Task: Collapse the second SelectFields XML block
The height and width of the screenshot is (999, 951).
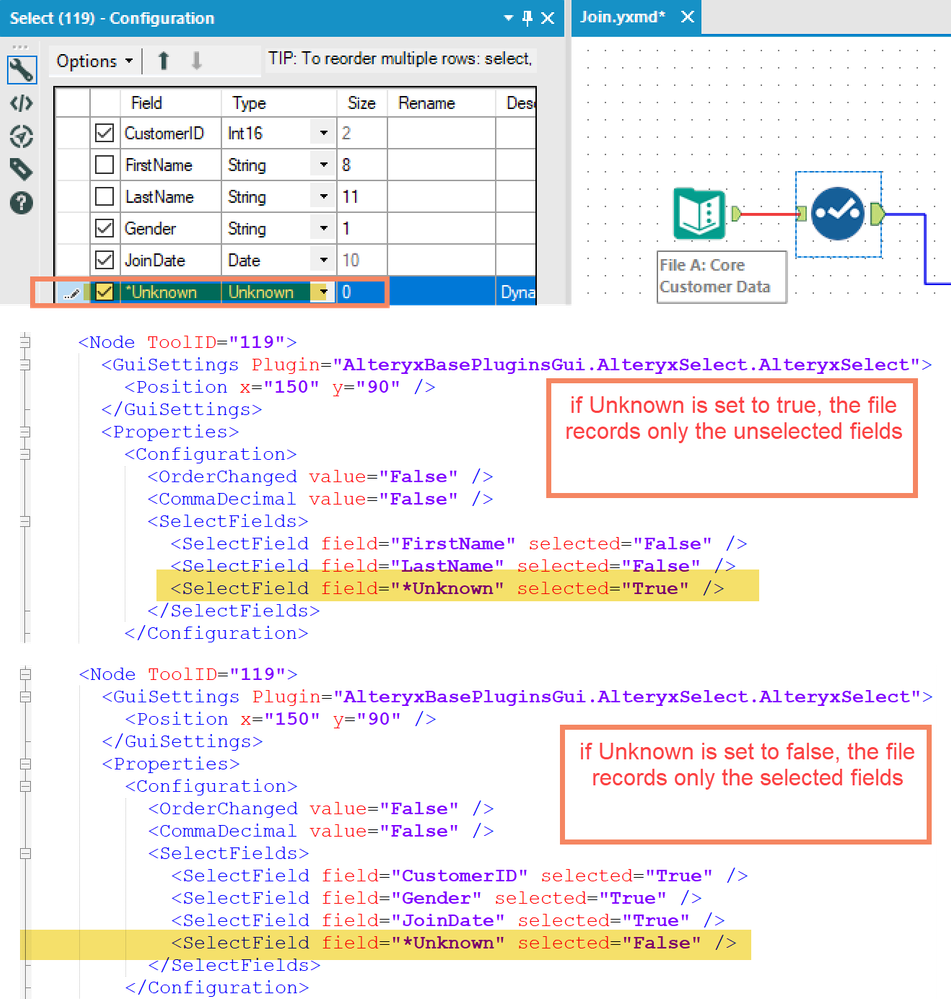Action: pyautogui.click(x=25, y=853)
